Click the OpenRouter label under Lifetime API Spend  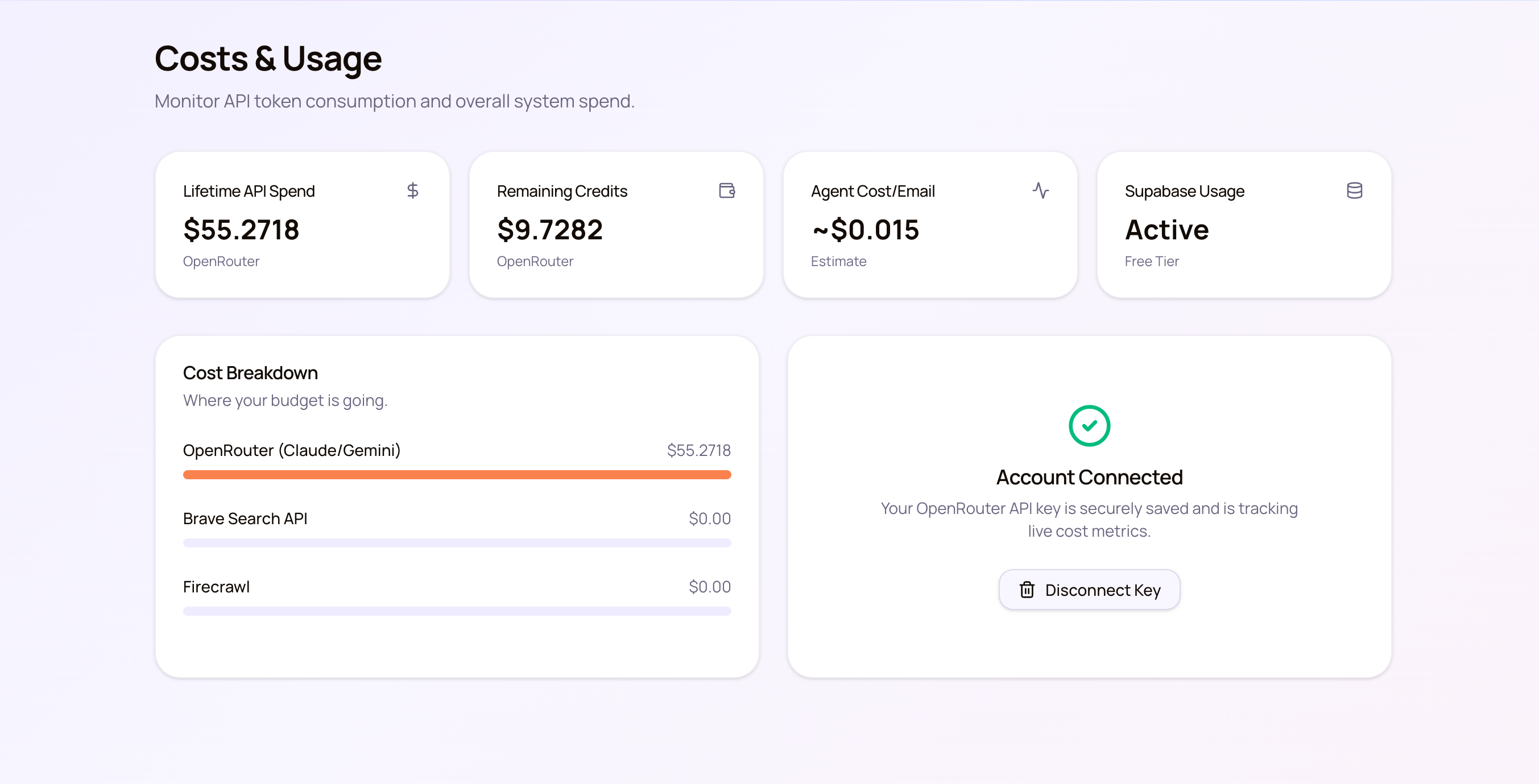click(221, 262)
